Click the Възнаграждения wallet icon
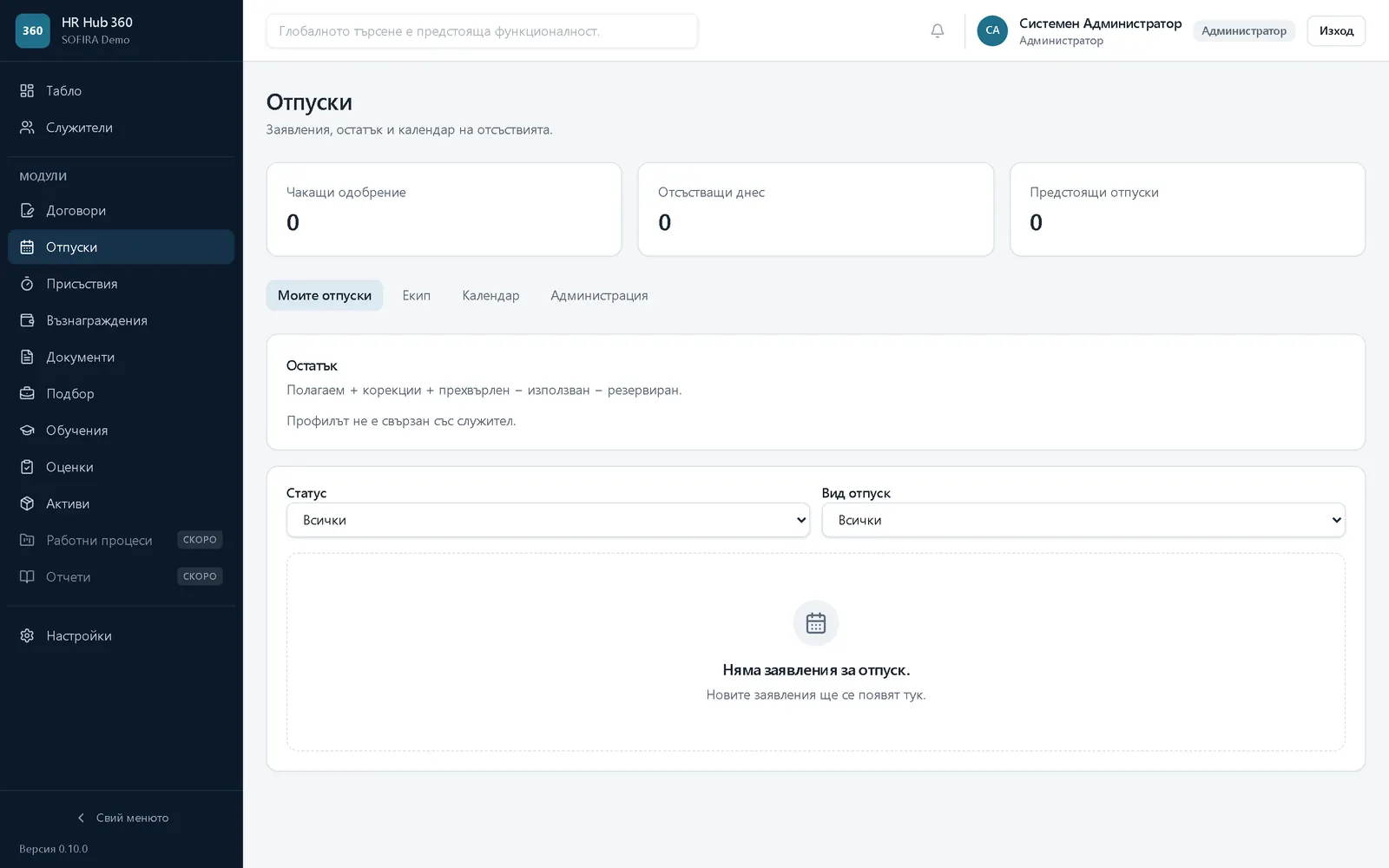The width and height of the screenshot is (1389, 868). click(x=27, y=320)
